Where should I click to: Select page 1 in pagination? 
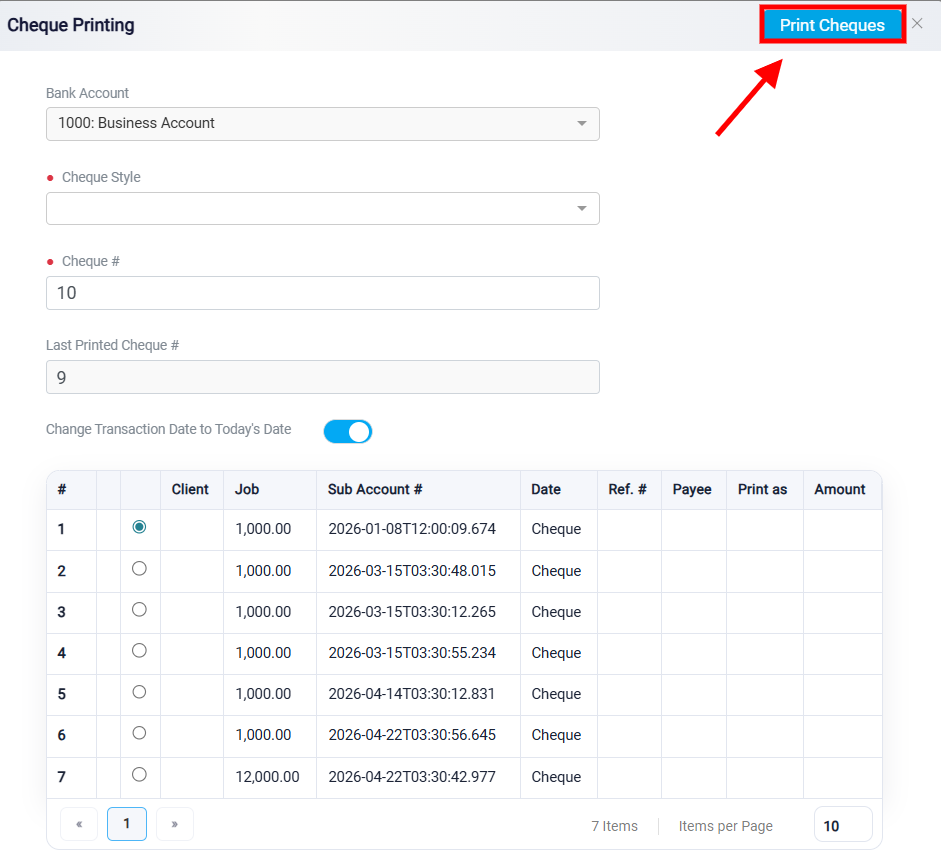tap(127, 824)
